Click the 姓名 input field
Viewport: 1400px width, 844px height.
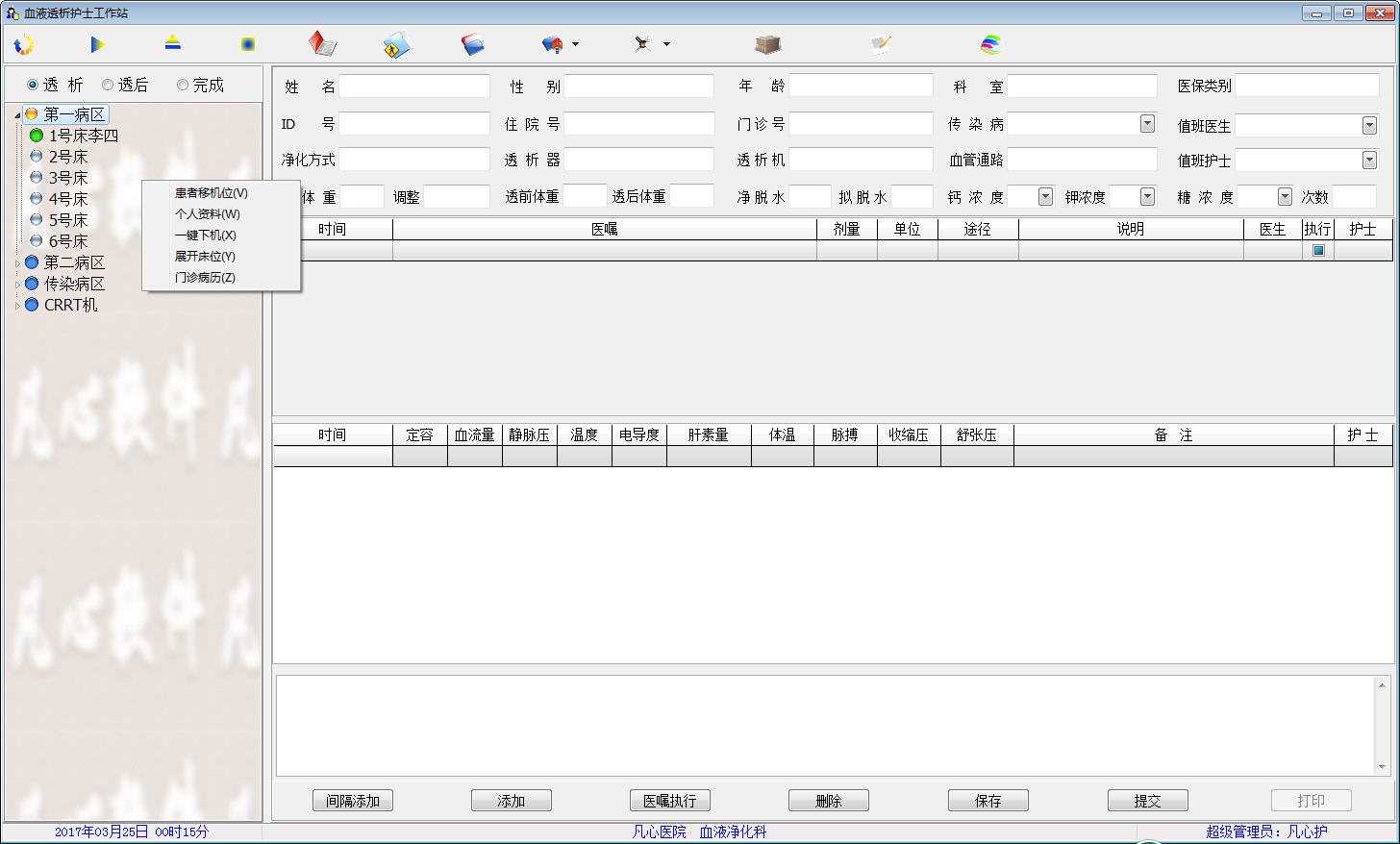414,87
